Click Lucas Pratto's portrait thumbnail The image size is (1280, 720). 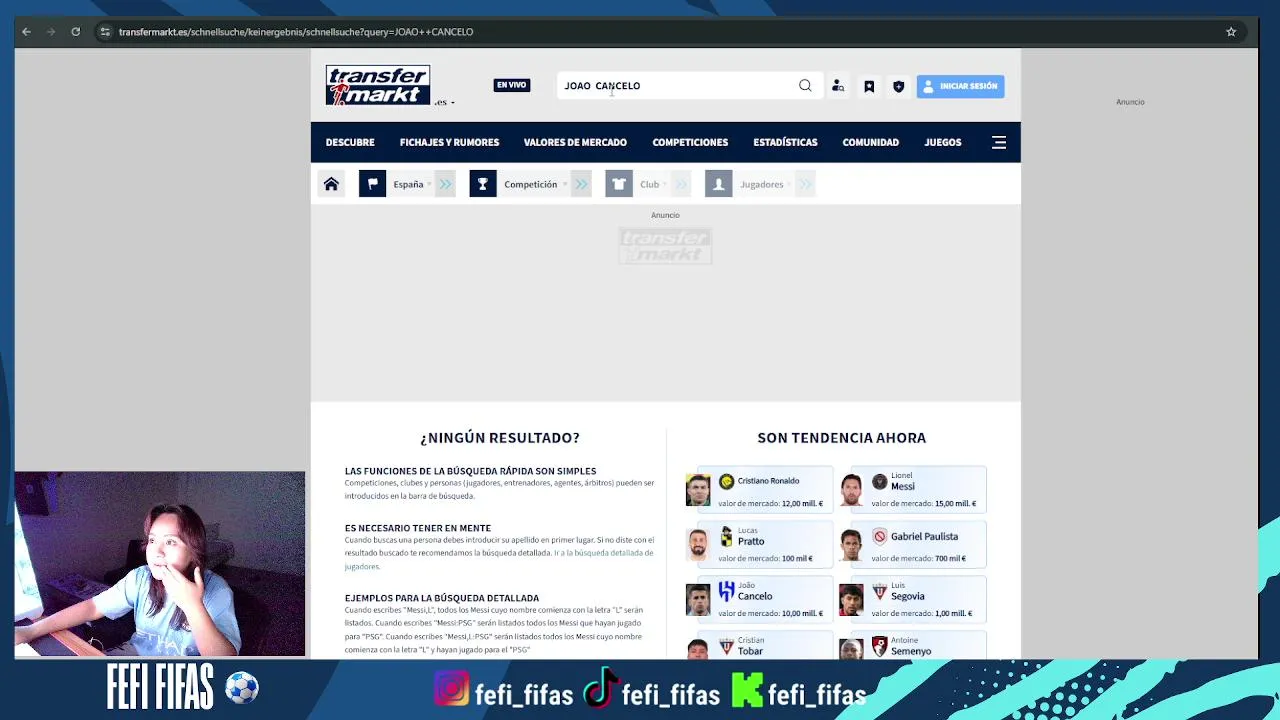coord(698,545)
